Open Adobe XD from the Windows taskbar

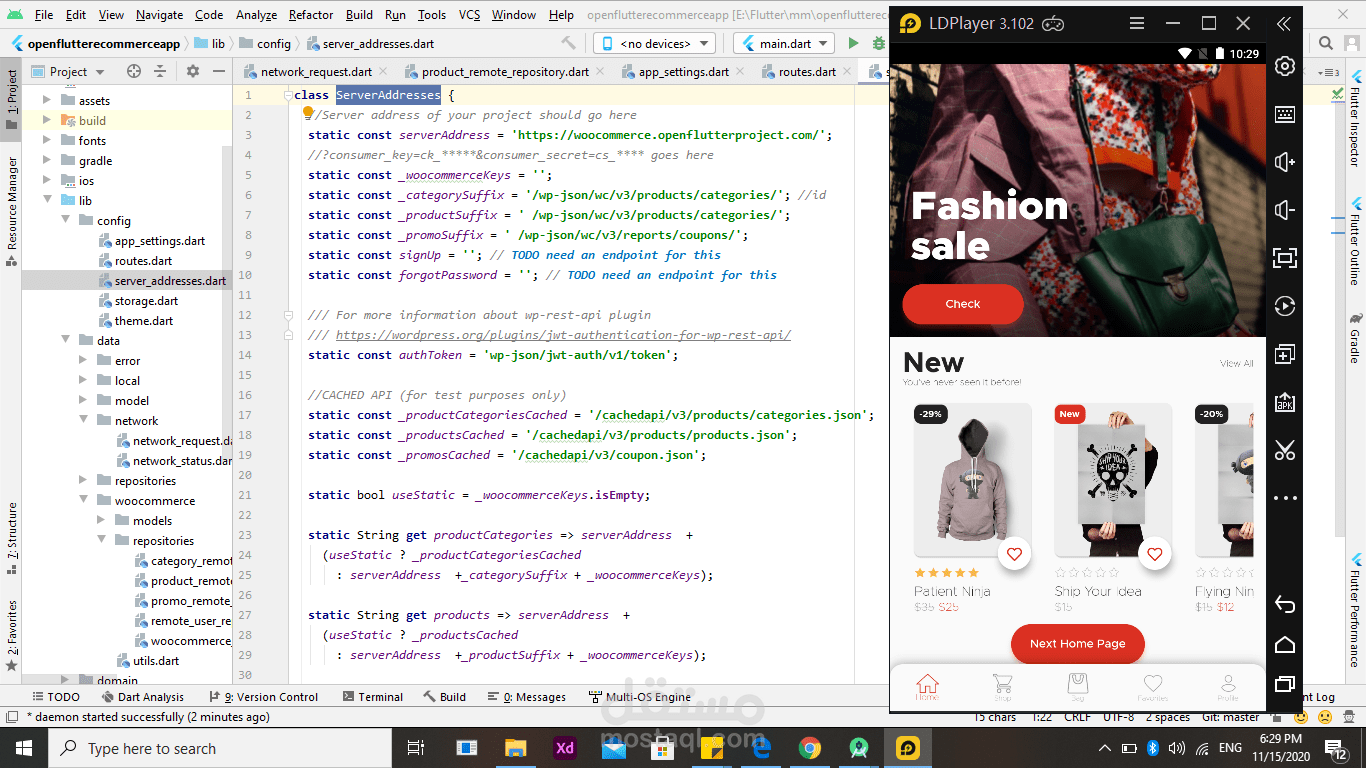[564, 748]
